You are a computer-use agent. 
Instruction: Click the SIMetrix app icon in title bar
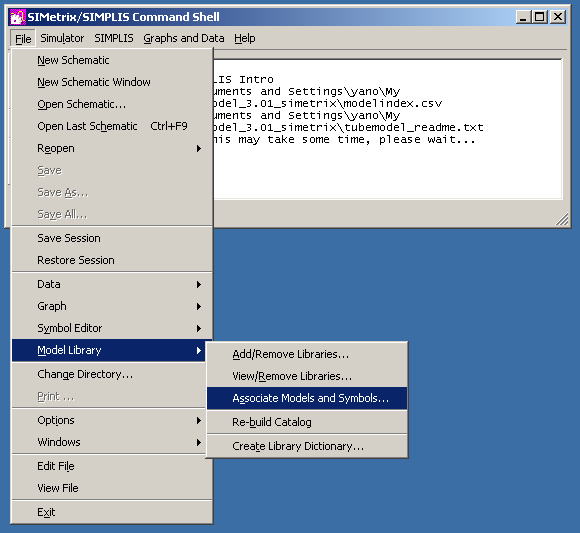click(17, 17)
